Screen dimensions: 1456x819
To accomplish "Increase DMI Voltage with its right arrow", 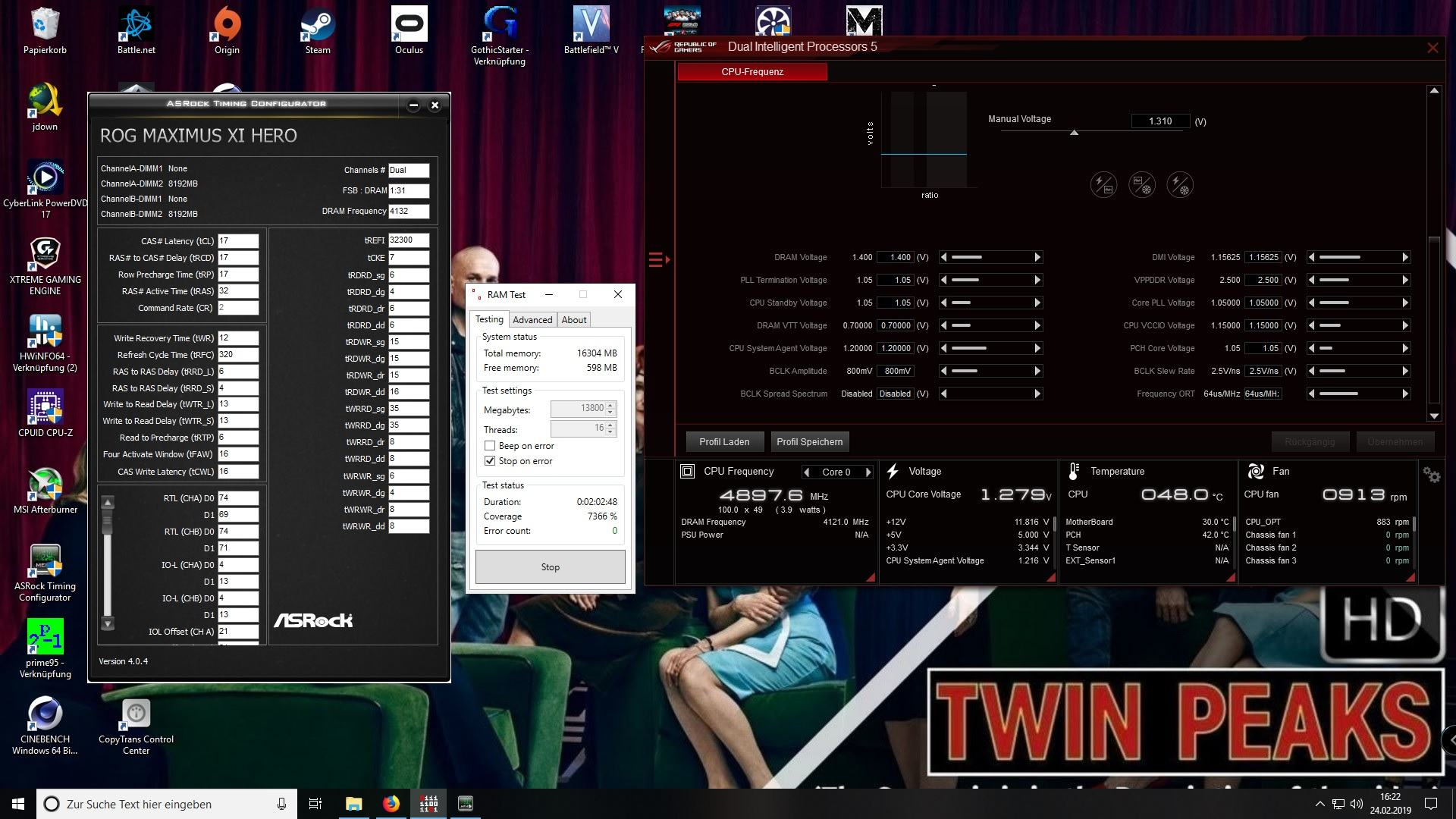I will click(1405, 257).
